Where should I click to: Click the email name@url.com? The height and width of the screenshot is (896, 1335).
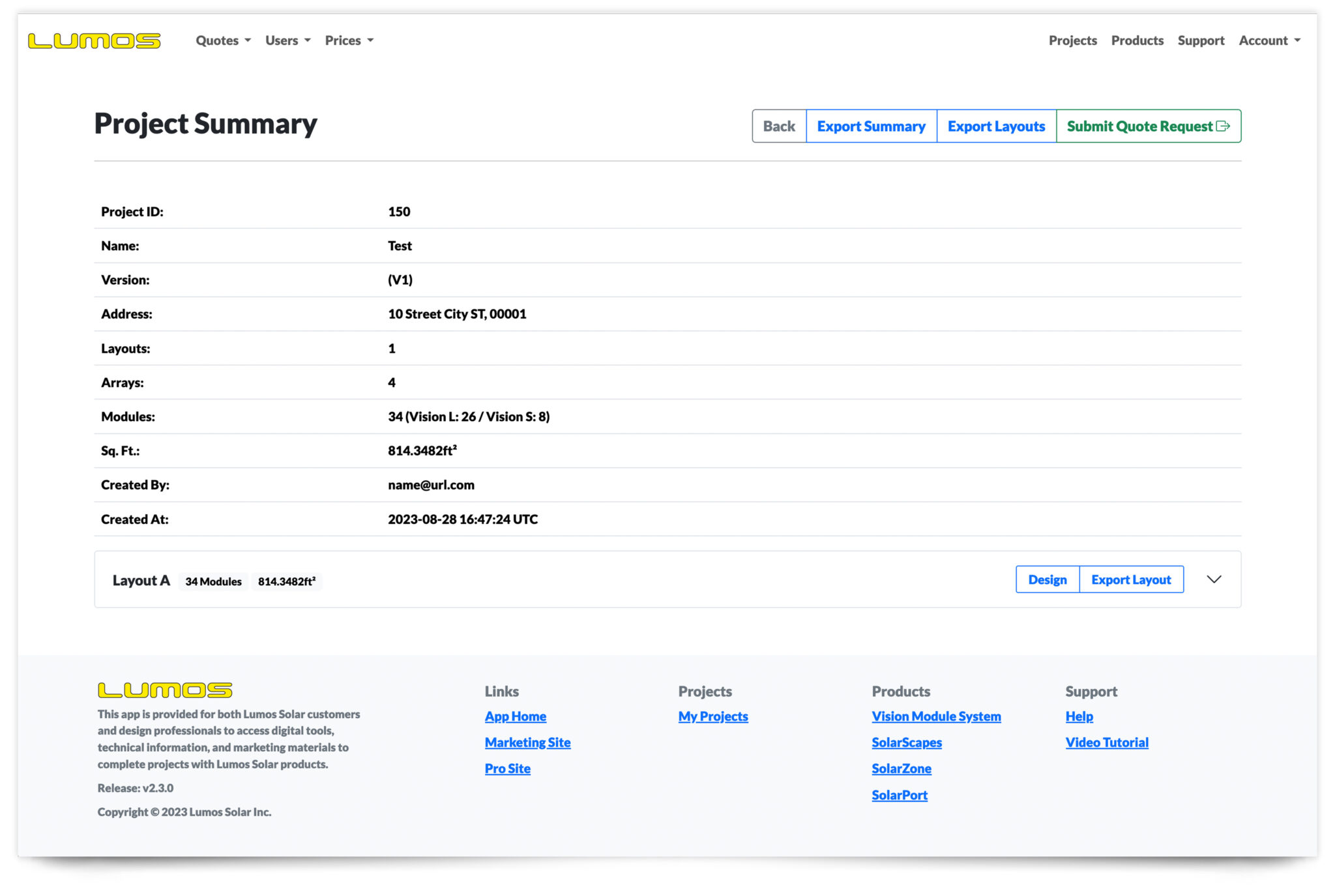[x=431, y=485]
